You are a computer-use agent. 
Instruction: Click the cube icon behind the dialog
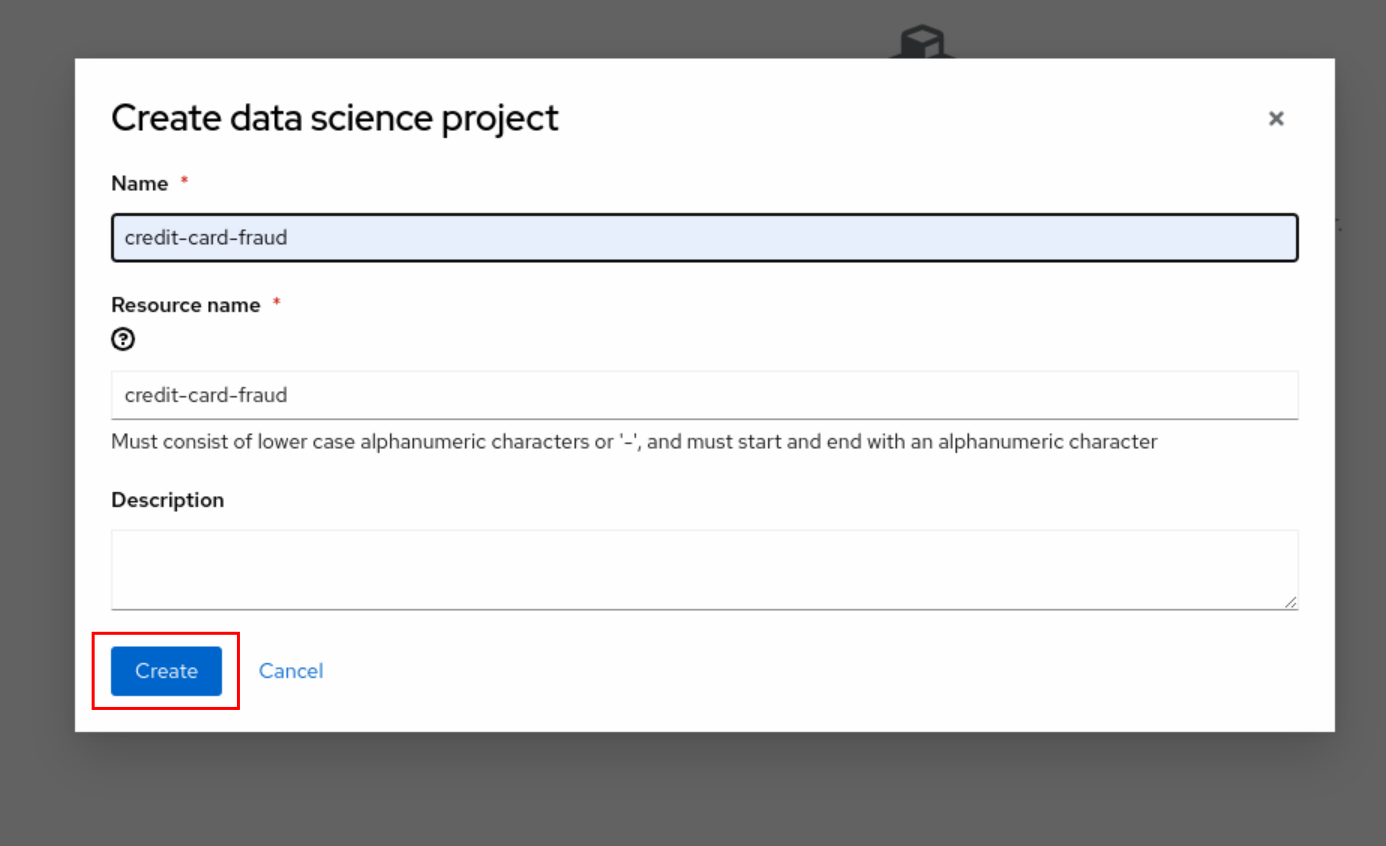coord(921,42)
